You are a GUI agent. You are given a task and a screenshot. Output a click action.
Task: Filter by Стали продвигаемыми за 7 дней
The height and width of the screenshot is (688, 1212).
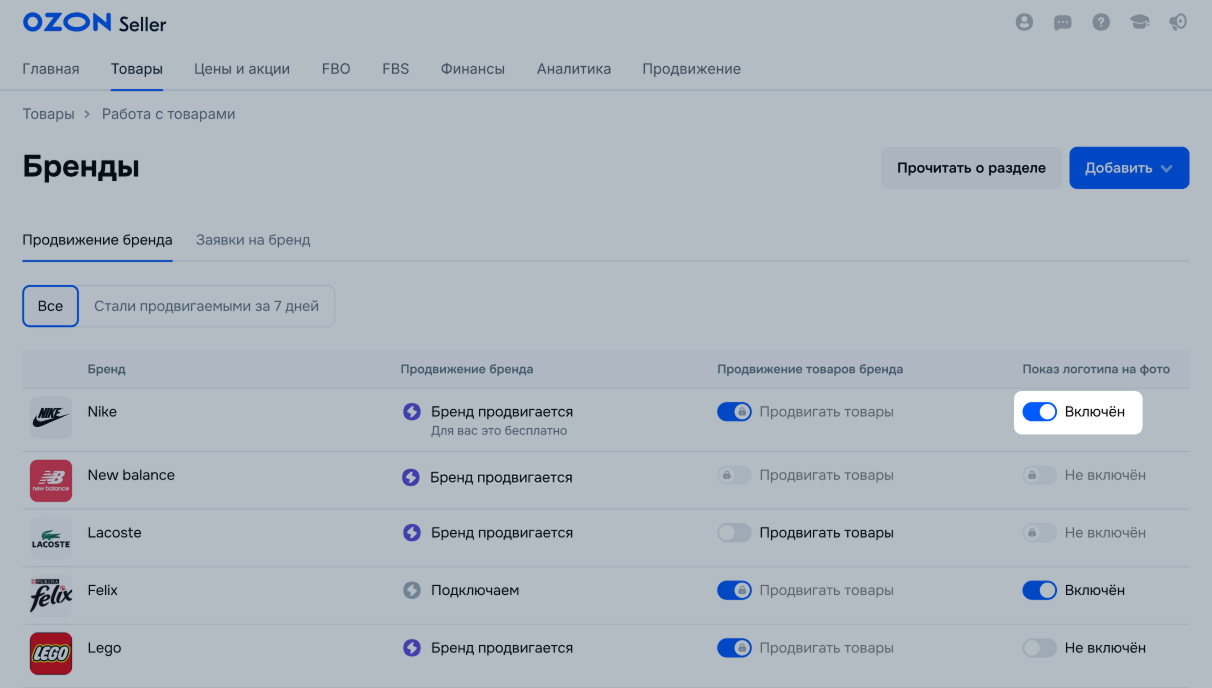[206, 306]
